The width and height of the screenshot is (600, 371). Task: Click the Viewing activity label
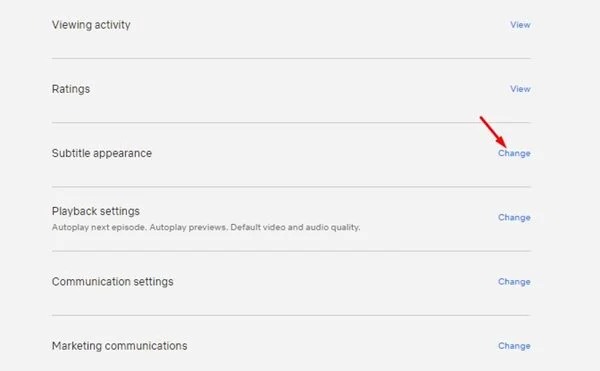click(91, 25)
